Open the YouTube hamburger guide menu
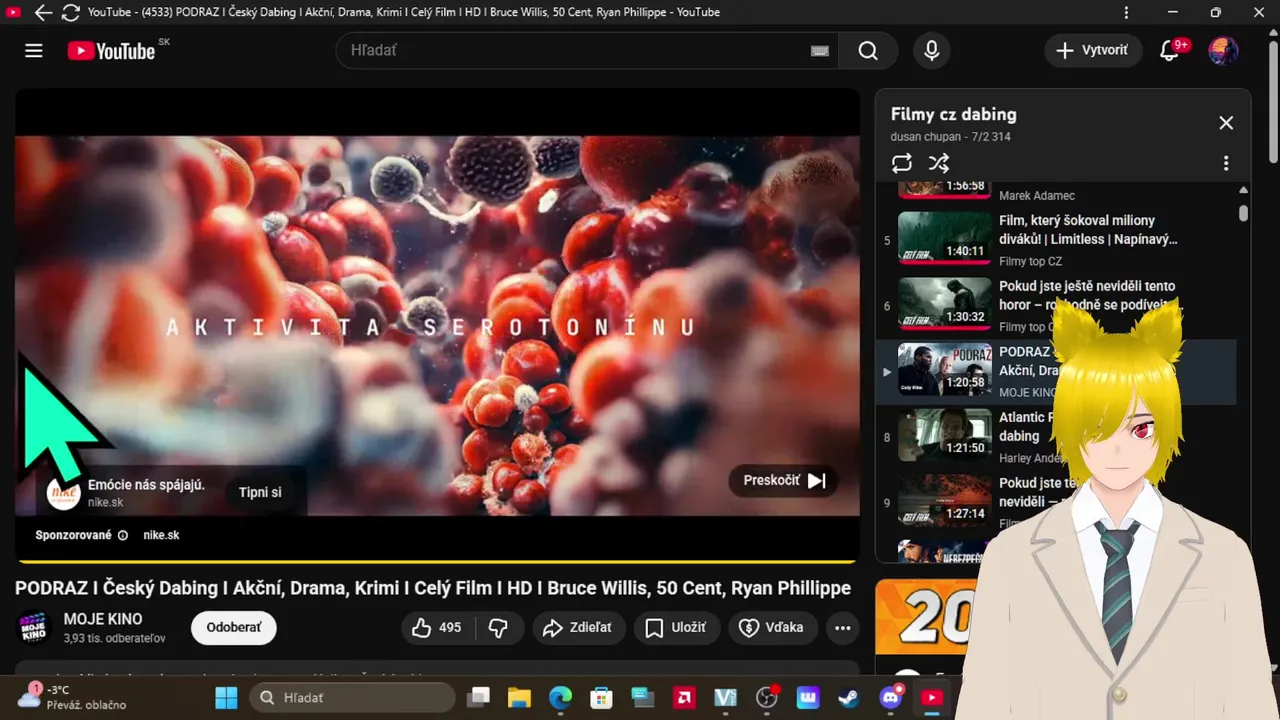The height and width of the screenshot is (720, 1280). tap(34, 50)
